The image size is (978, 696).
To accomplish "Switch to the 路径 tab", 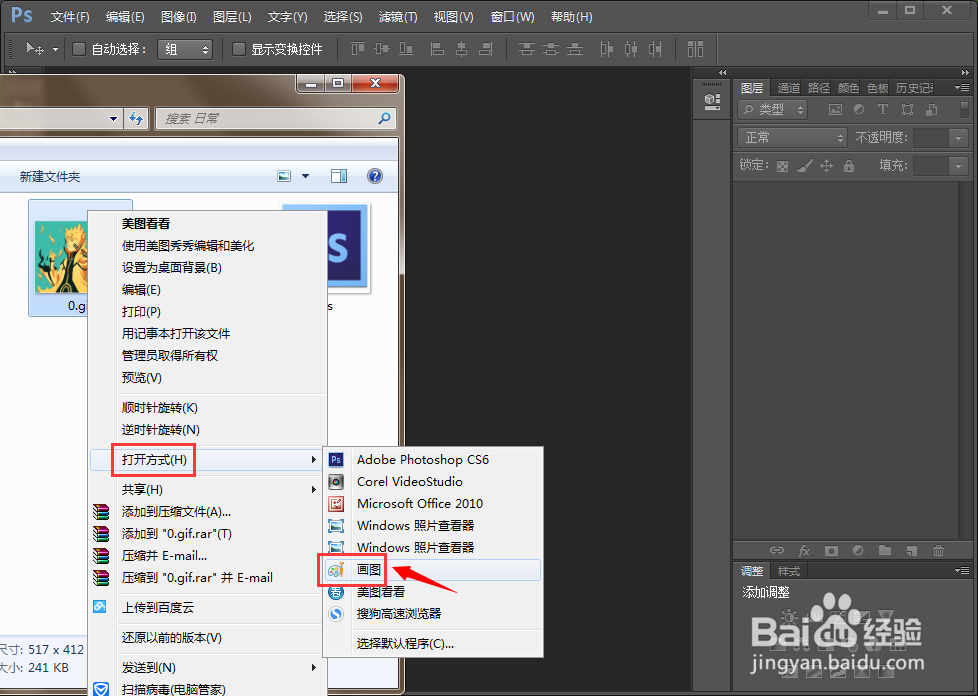I will point(818,88).
